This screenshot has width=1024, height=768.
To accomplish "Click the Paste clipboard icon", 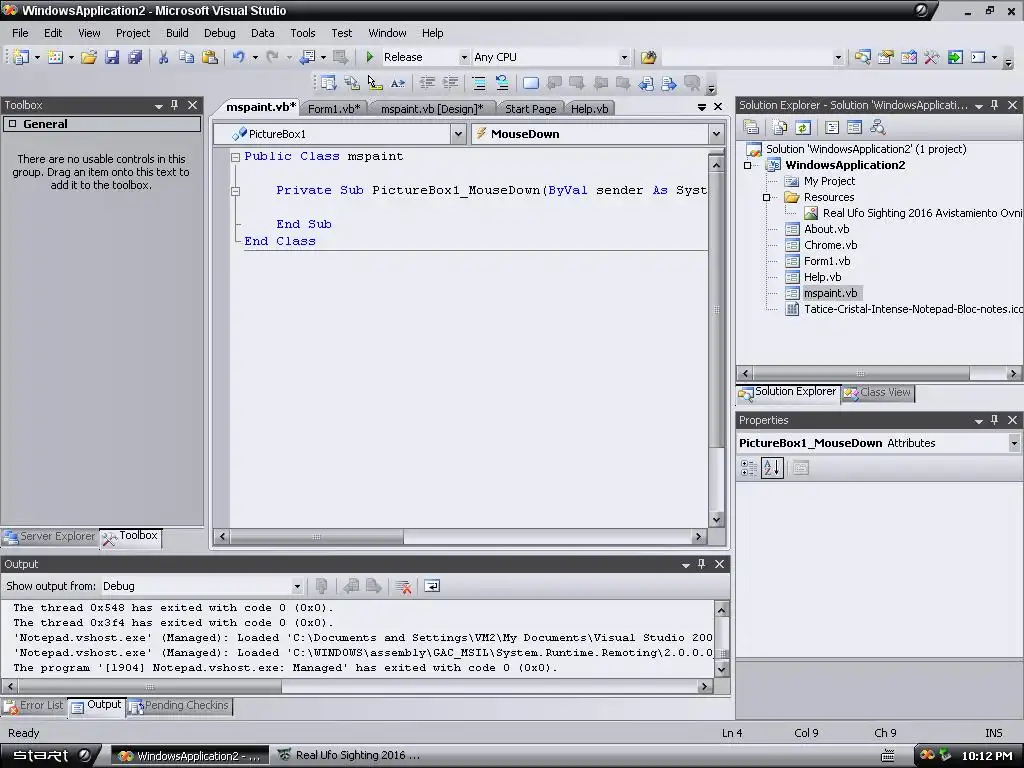I will click(210, 57).
